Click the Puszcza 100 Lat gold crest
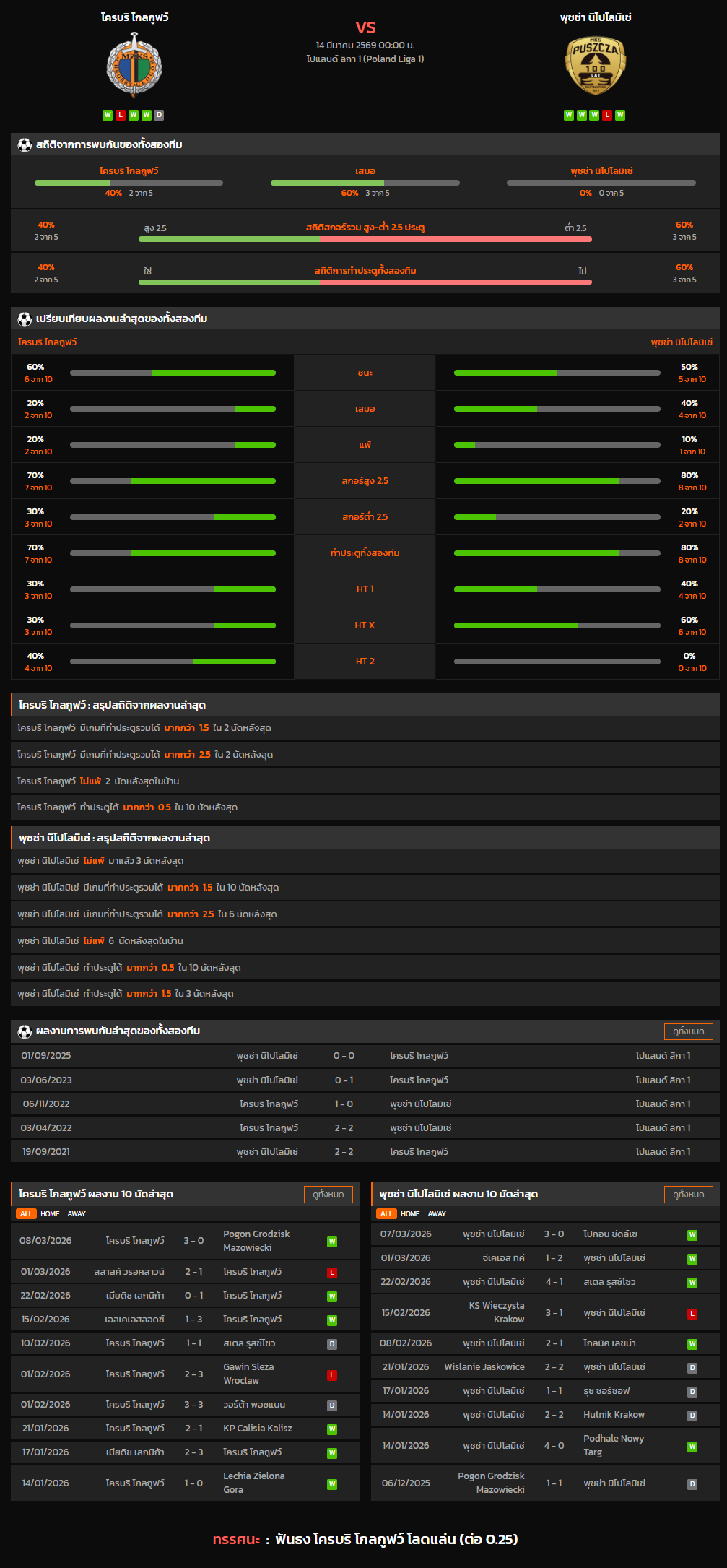727x1568 pixels. click(595, 66)
